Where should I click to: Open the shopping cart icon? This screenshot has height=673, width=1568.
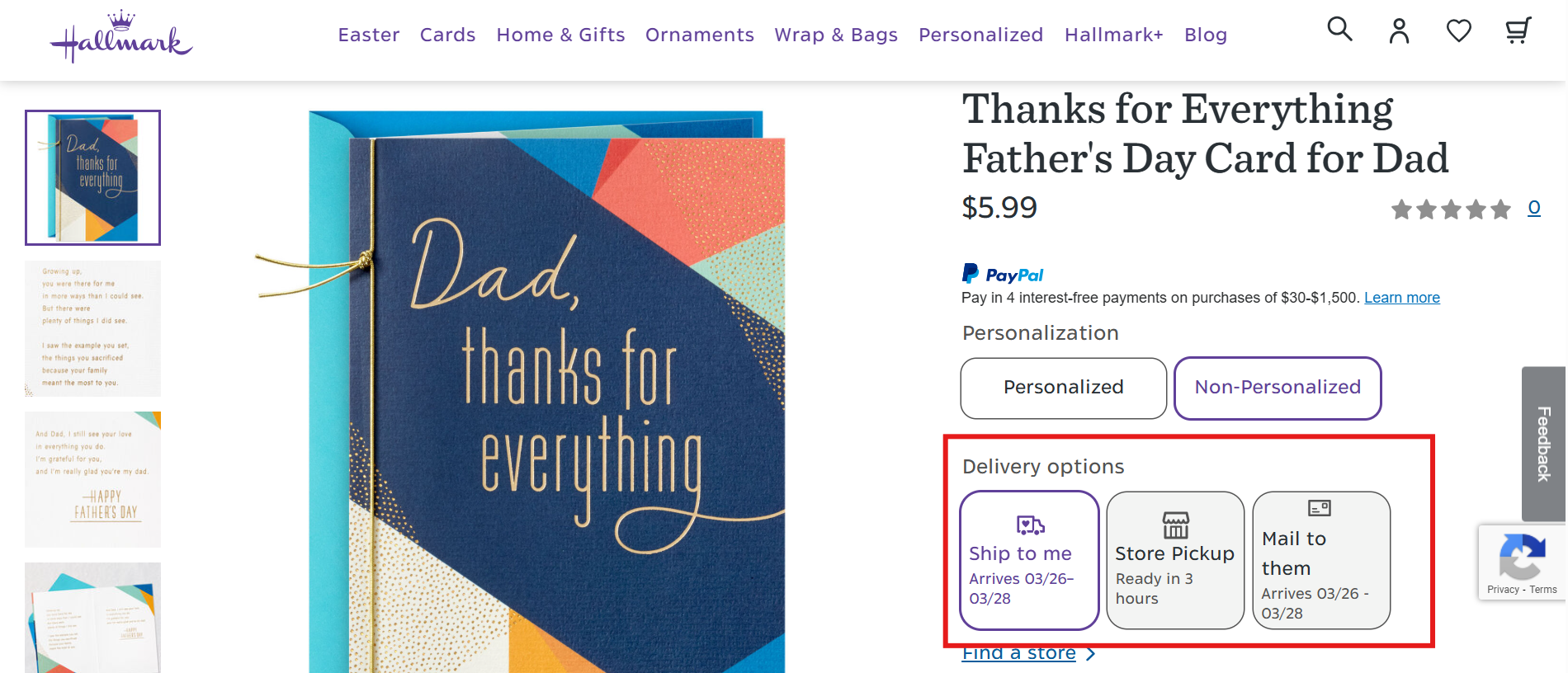pyautogui.click(x=1518, y=31)
